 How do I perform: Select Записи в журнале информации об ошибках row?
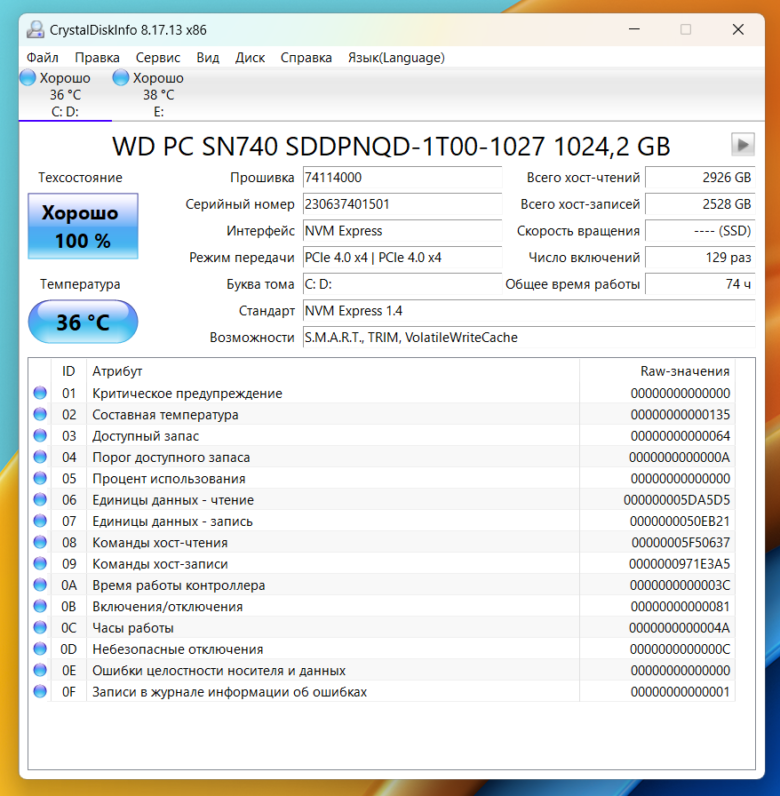(382, 691)
